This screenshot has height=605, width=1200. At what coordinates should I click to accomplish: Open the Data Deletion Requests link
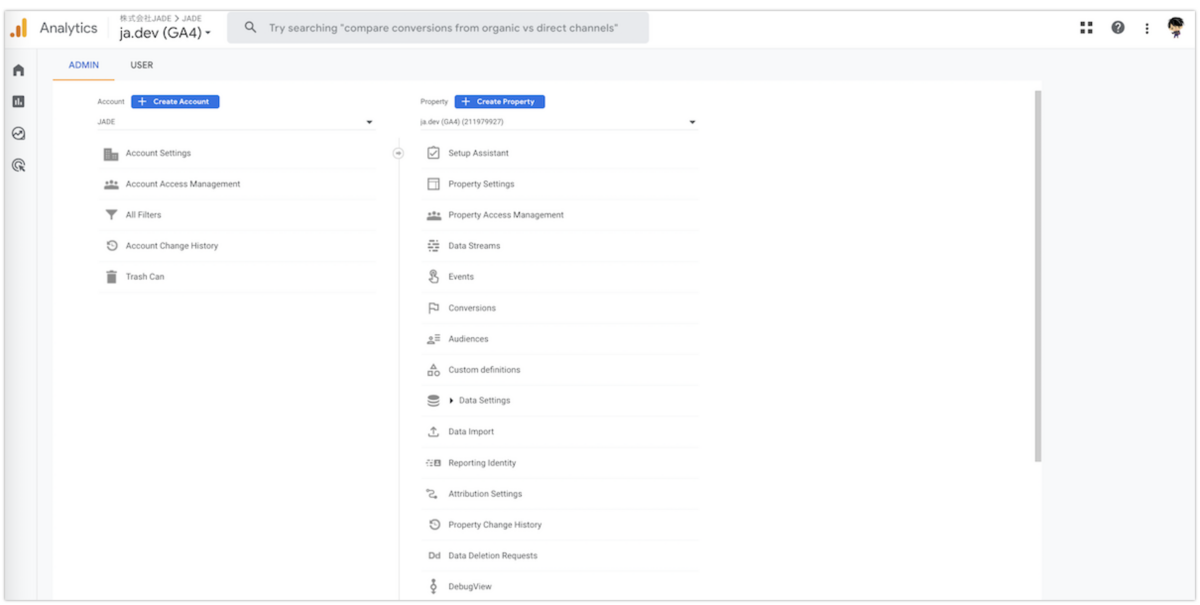493,556
